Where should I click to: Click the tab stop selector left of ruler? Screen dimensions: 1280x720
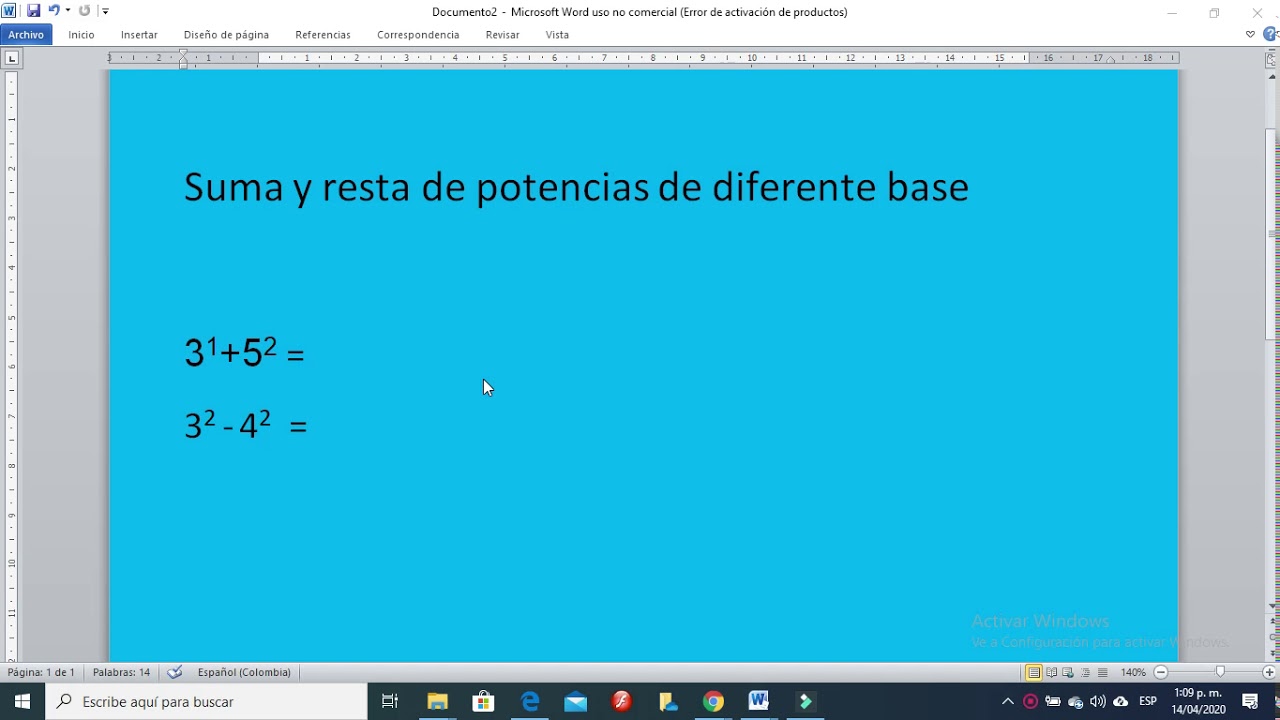coord(12,58)
